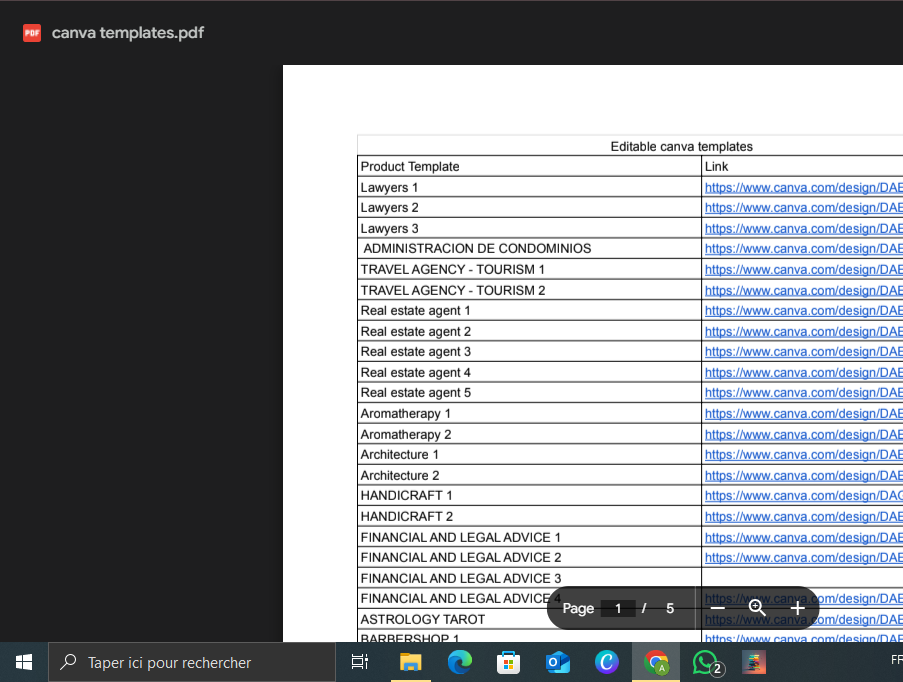The image size is (903, 682).
Task: Zoom in with the plus icon
Action: point(797,608)
